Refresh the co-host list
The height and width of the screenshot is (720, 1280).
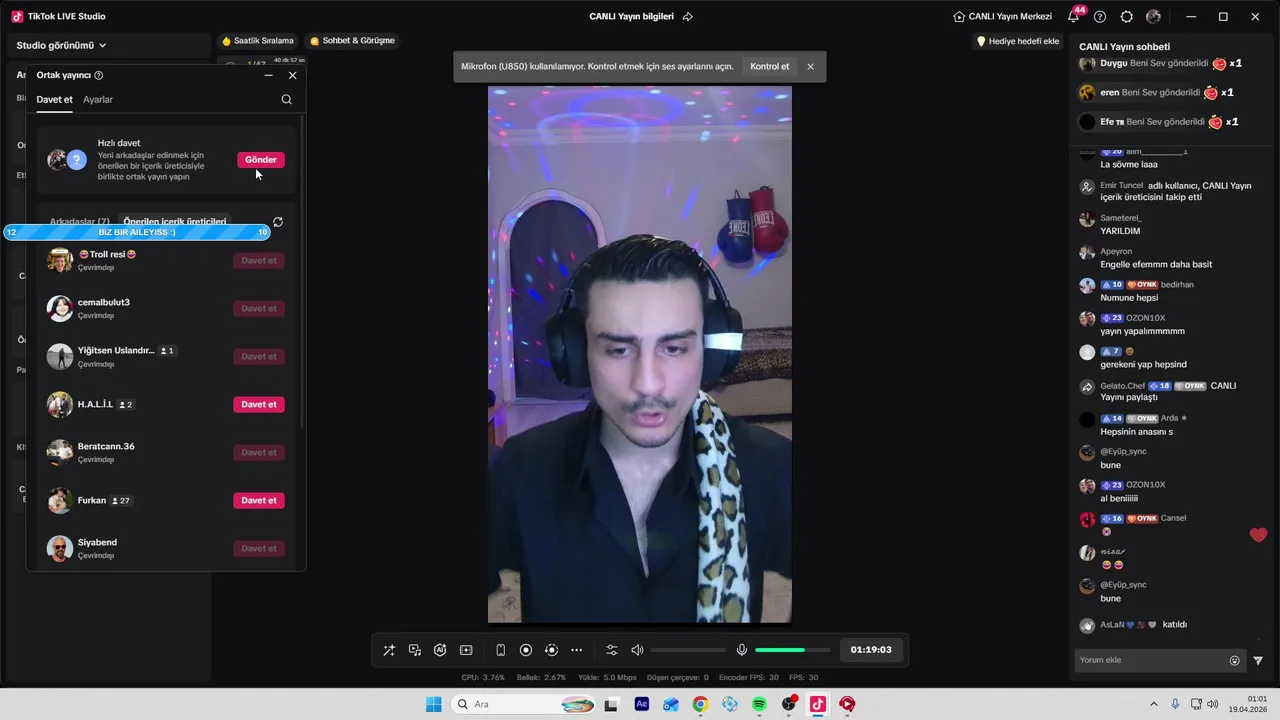pos(278,222)
